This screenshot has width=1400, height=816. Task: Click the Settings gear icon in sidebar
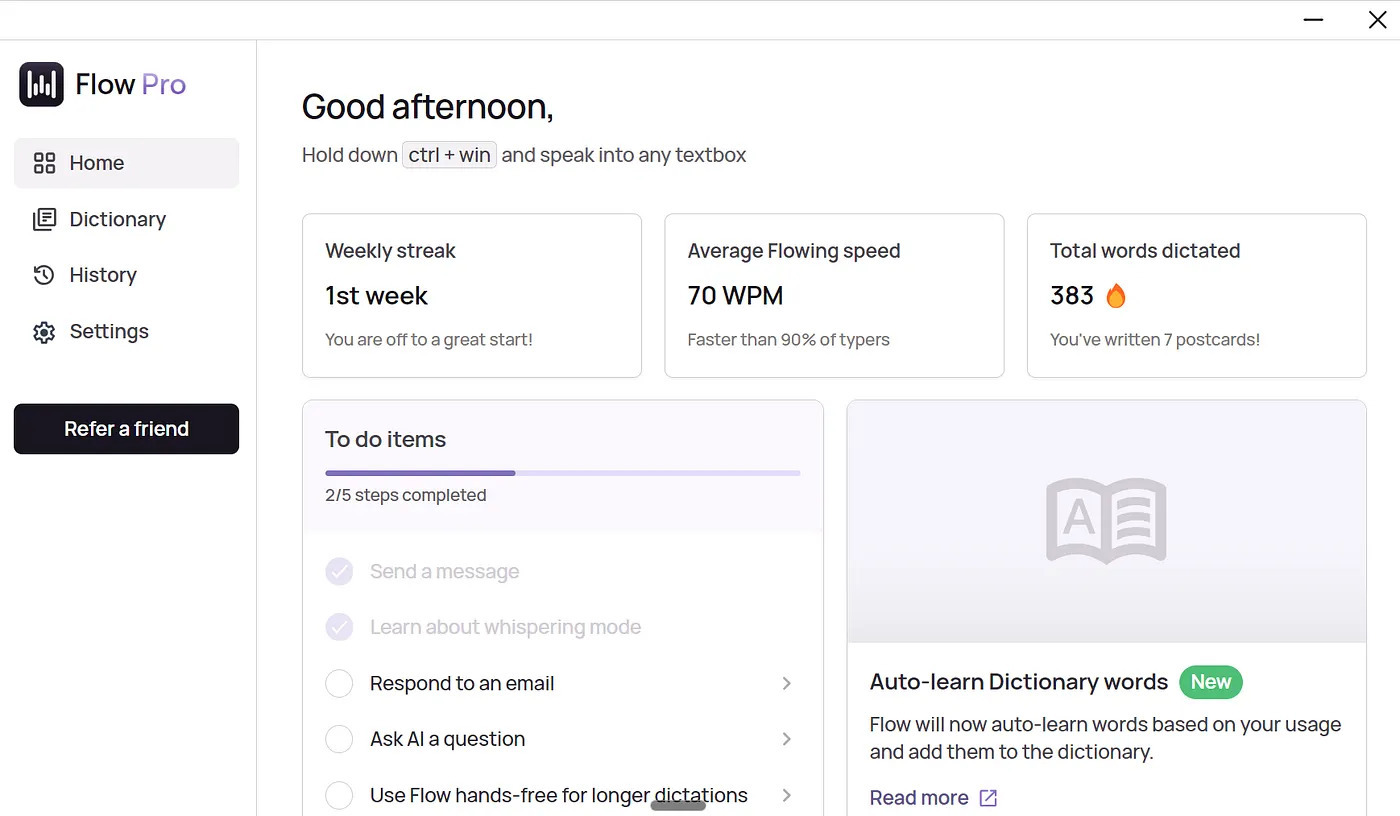pos(44,332)
